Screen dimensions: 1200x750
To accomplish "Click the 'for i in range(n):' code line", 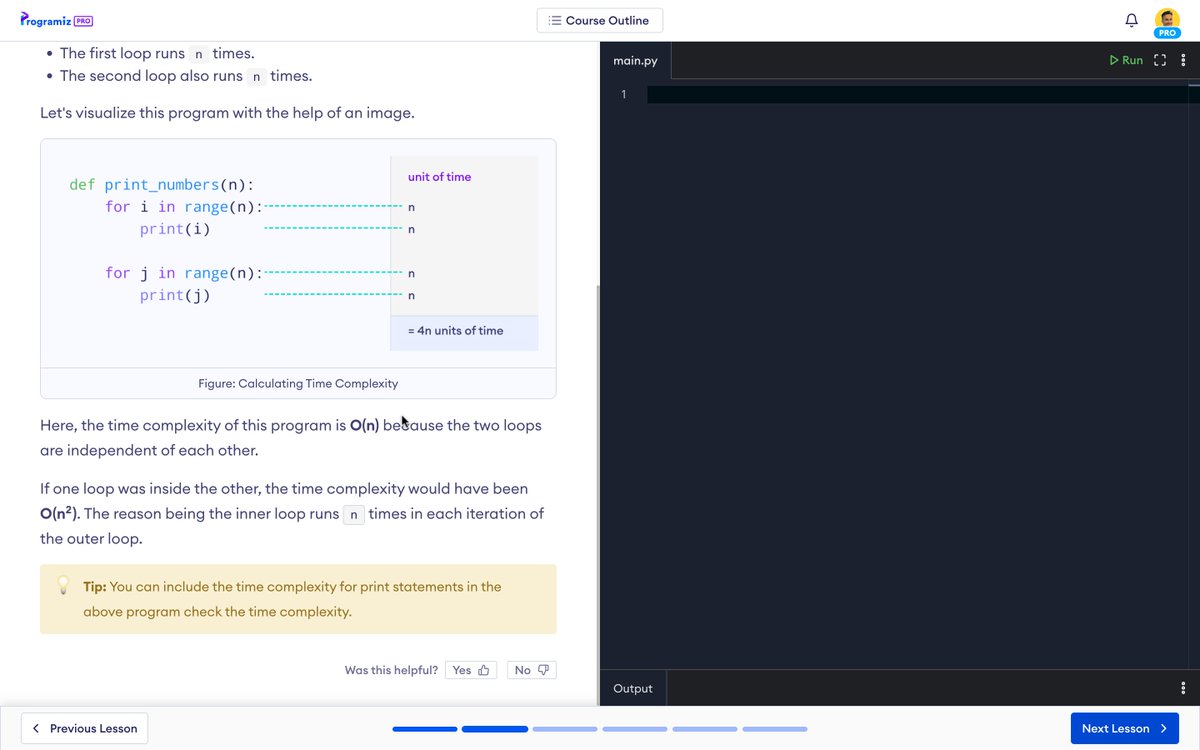I will coord(184,207).
